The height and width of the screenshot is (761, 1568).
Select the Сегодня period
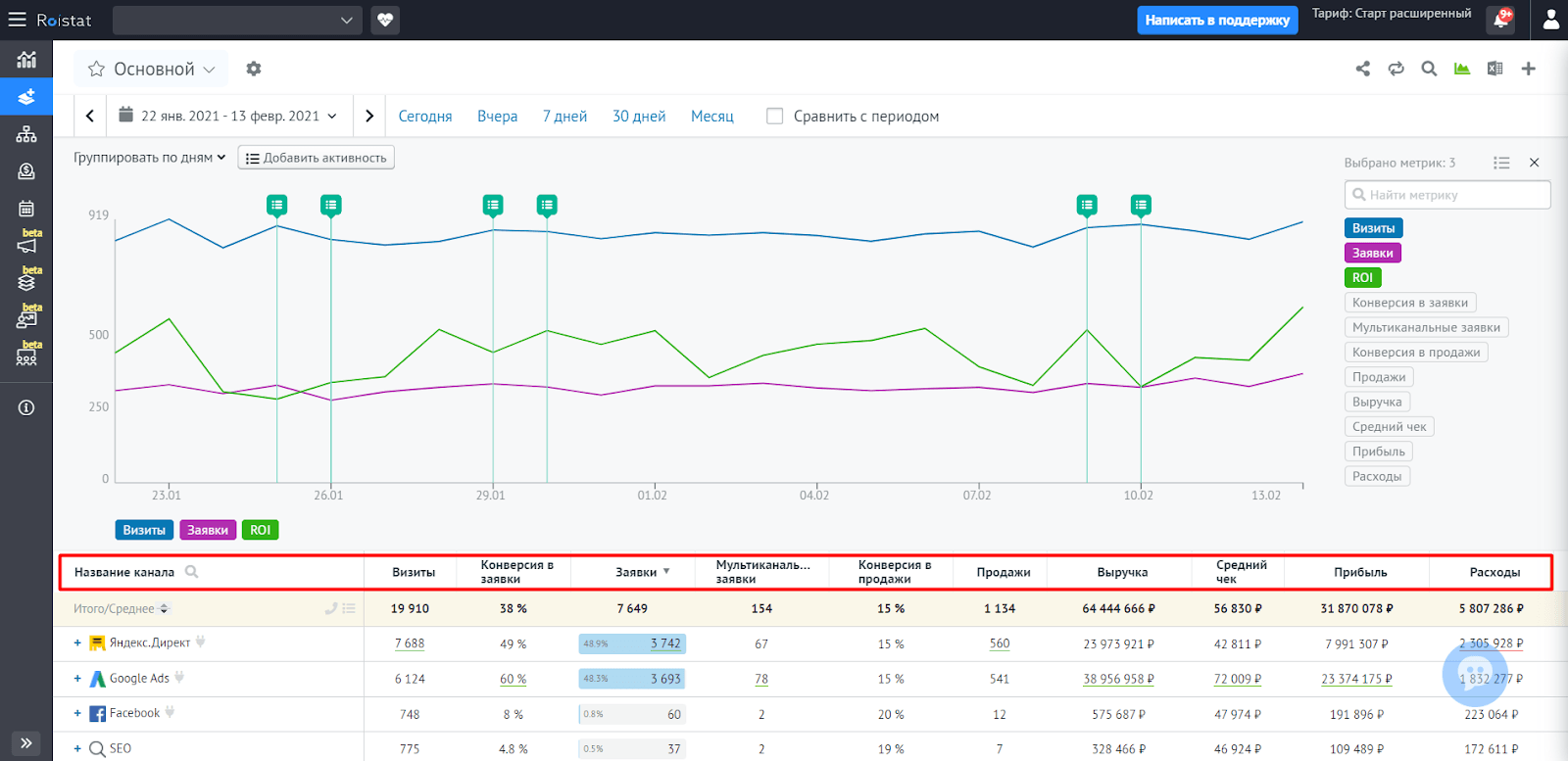pyautogui.click(x=425, y=116)
